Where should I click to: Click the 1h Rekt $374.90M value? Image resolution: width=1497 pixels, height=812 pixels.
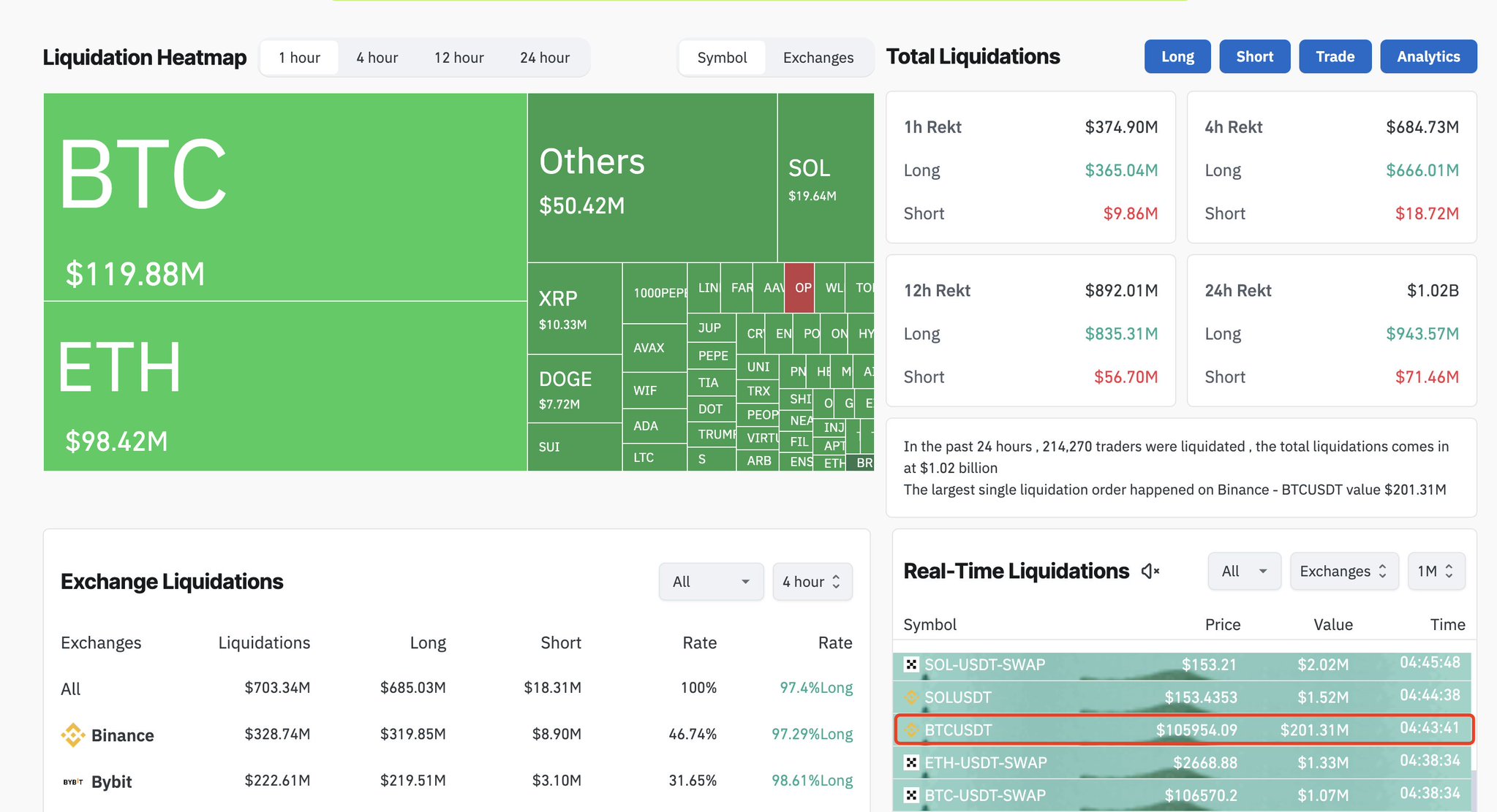tap(1121, 127)
